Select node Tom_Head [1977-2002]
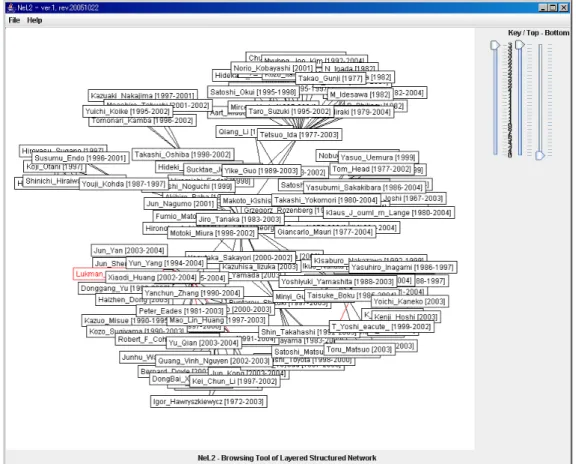 pos(371,169)
